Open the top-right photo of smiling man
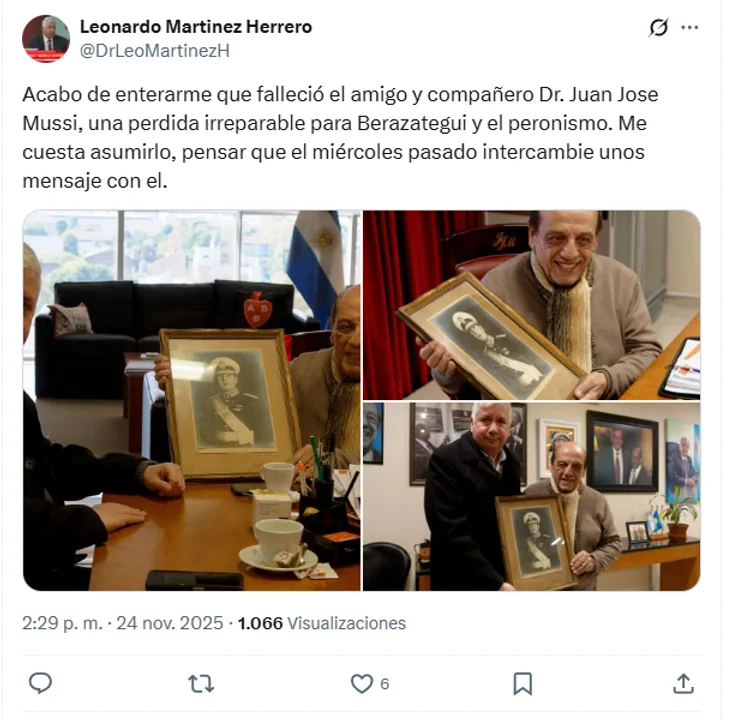Image resolution: width=734 pixels, height=720 pixels. point(532,305)
